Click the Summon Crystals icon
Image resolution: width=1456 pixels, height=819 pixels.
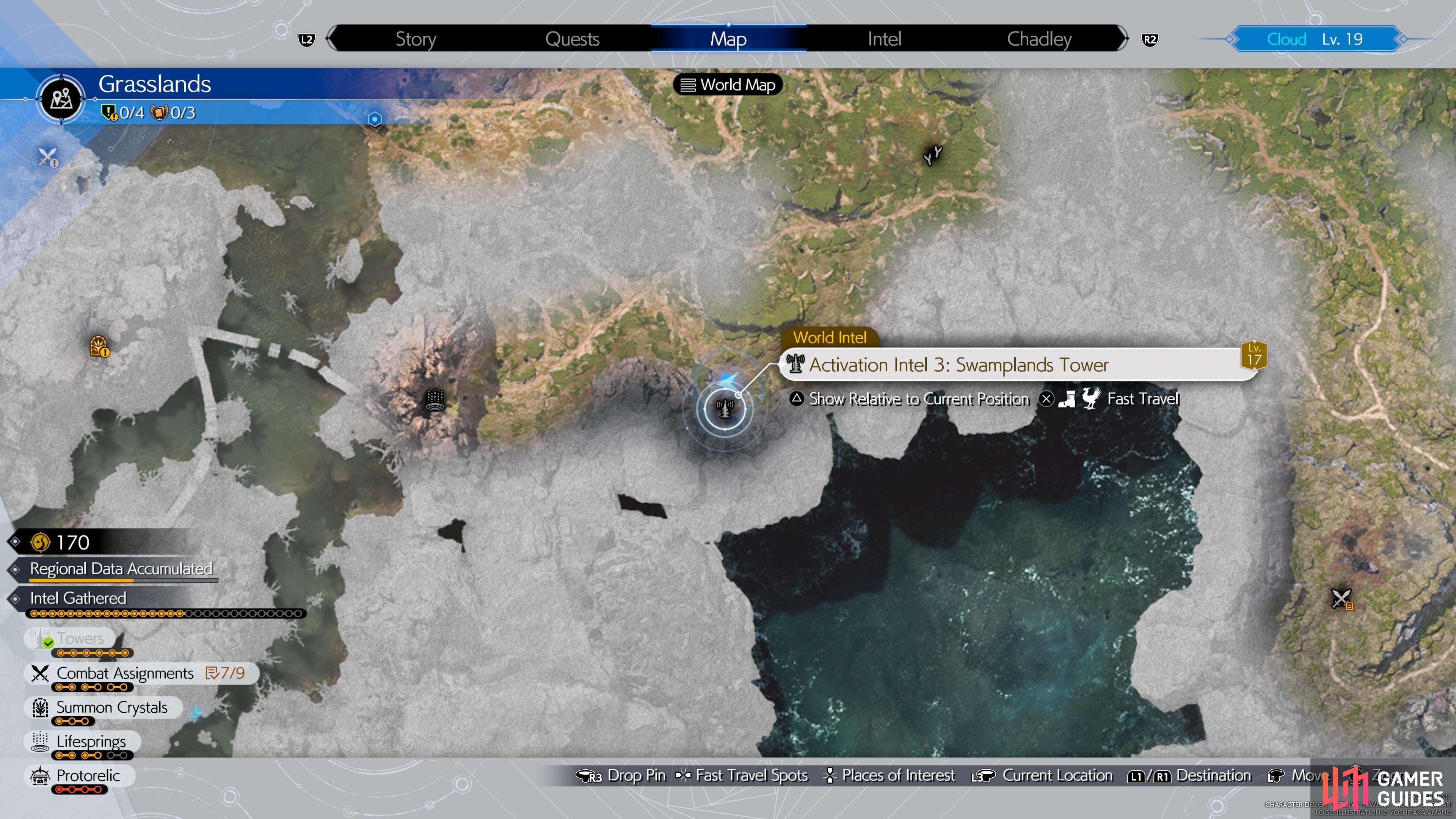pyautogui.click(x=39, y=708)
